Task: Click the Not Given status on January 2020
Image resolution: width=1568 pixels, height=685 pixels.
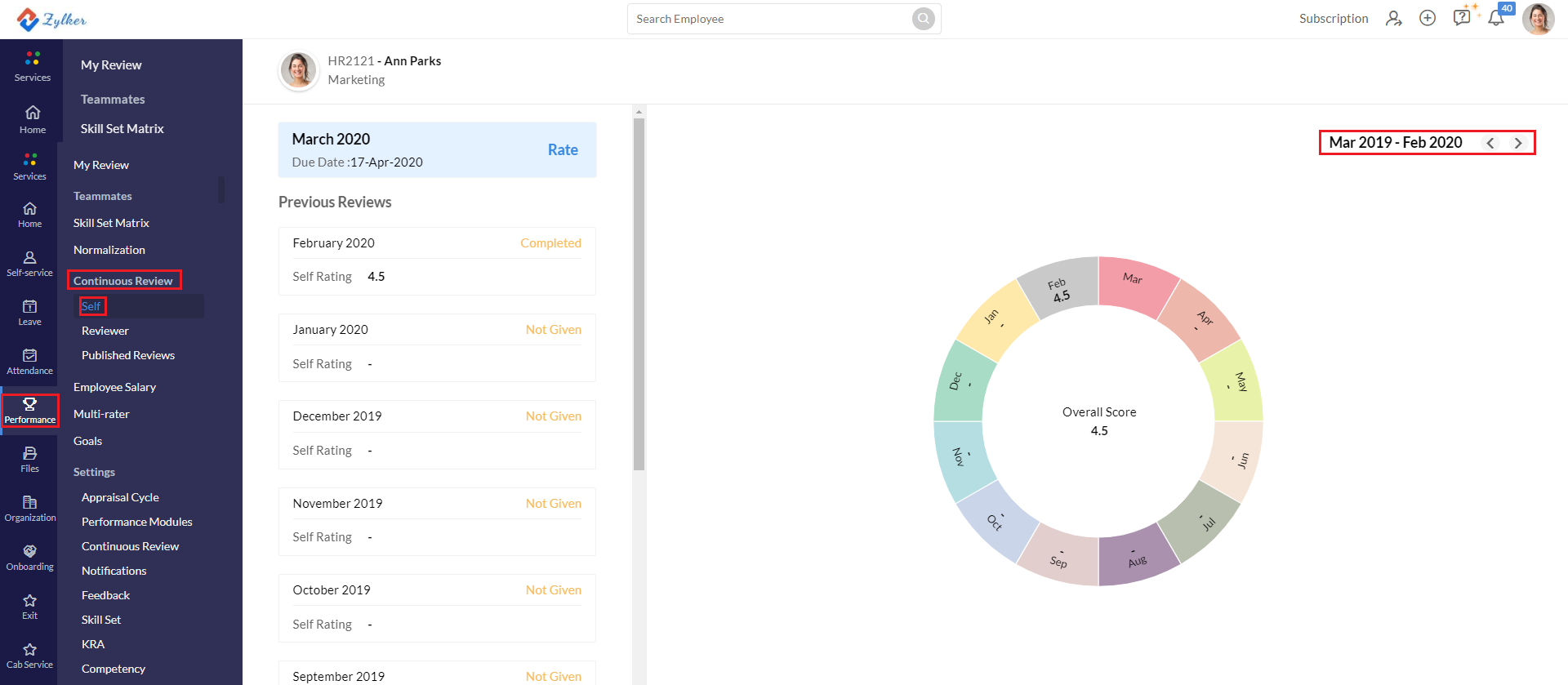Action: point(554,330)
